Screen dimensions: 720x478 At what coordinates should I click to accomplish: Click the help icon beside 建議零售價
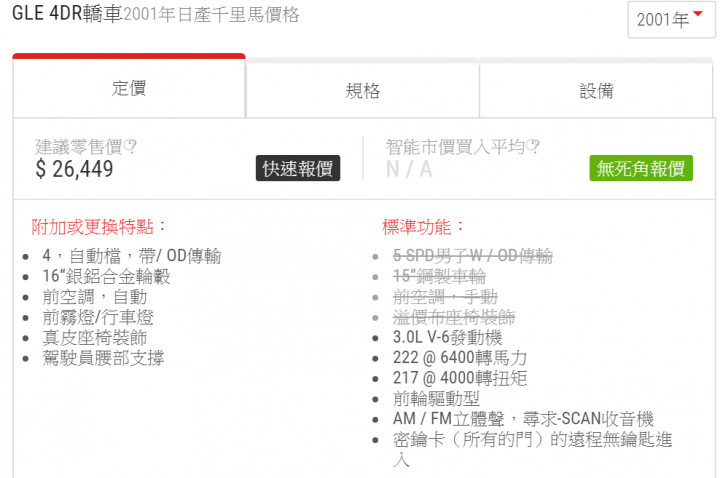tap(130, 147)
